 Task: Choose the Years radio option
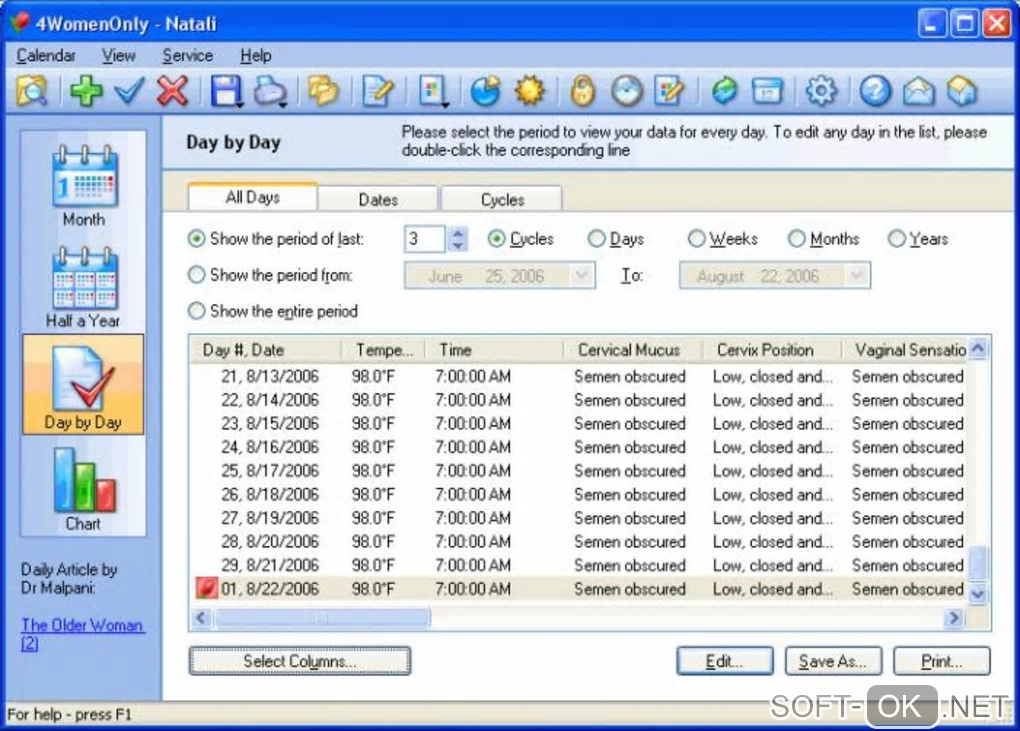(896, 239)
